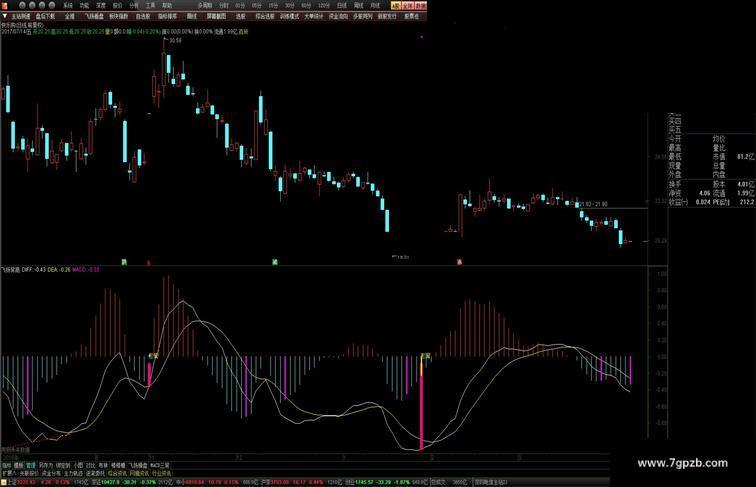Select the 日线 period

coord(341,5)
